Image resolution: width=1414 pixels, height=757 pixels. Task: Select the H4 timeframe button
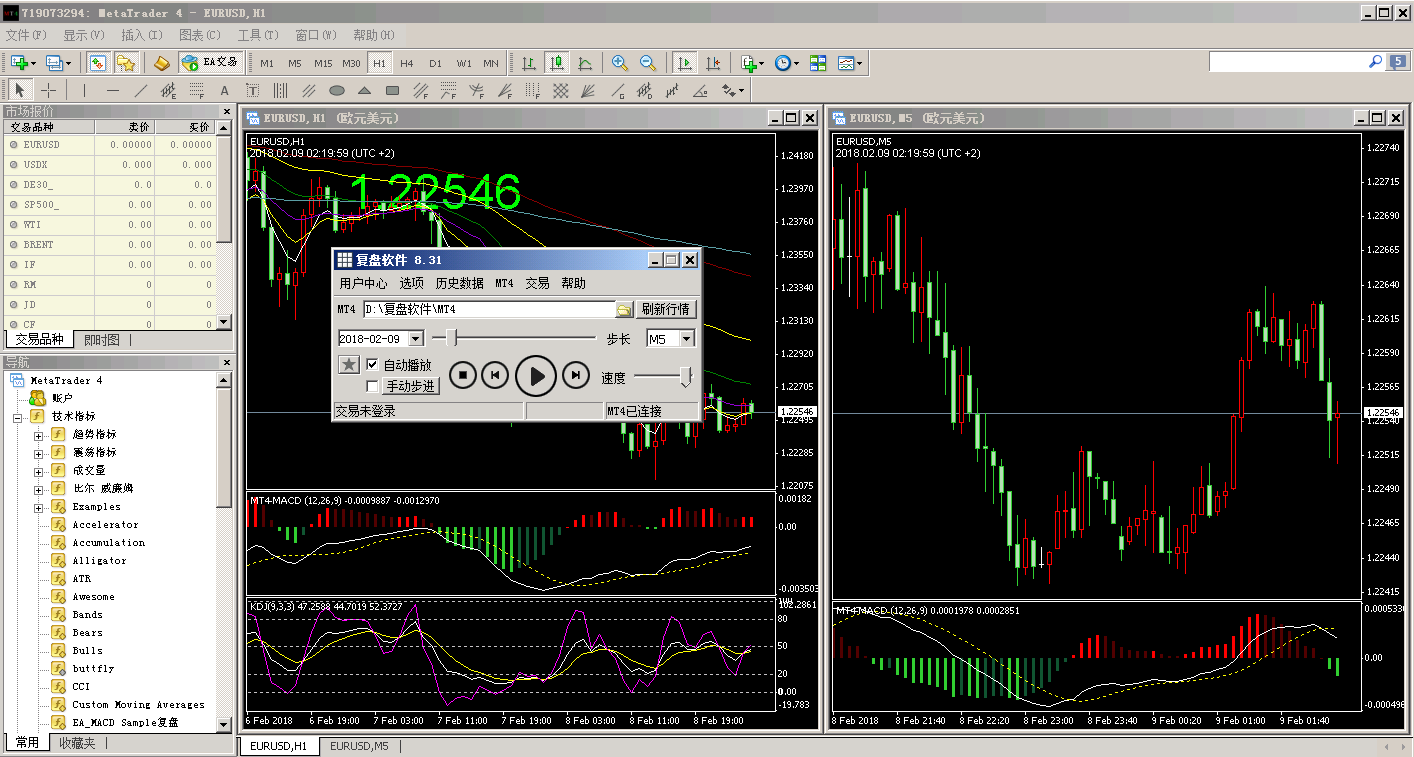click(407, 63)
